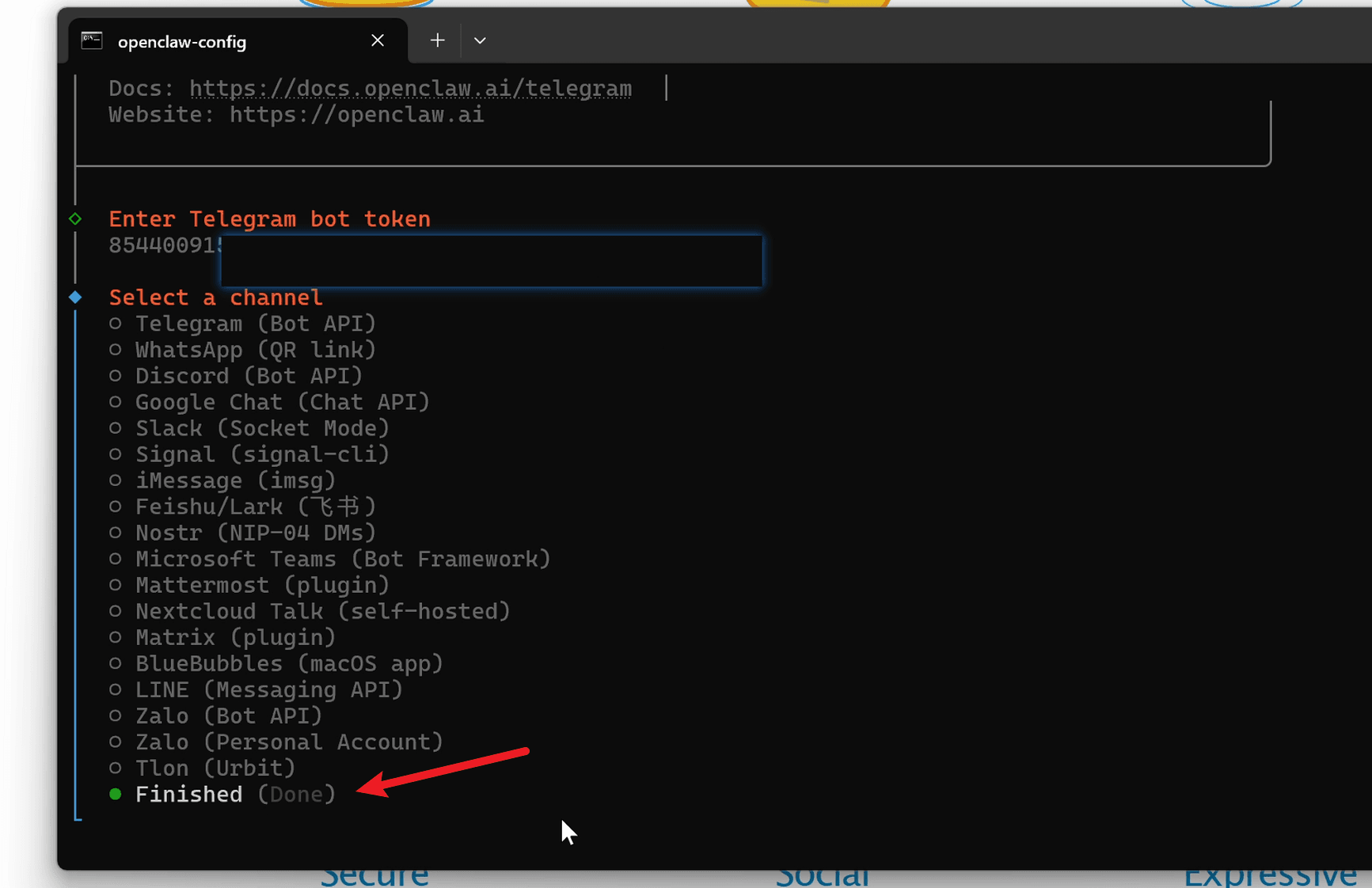
Task: Click the Telegram bot token input field
Action: coord(491,260)
